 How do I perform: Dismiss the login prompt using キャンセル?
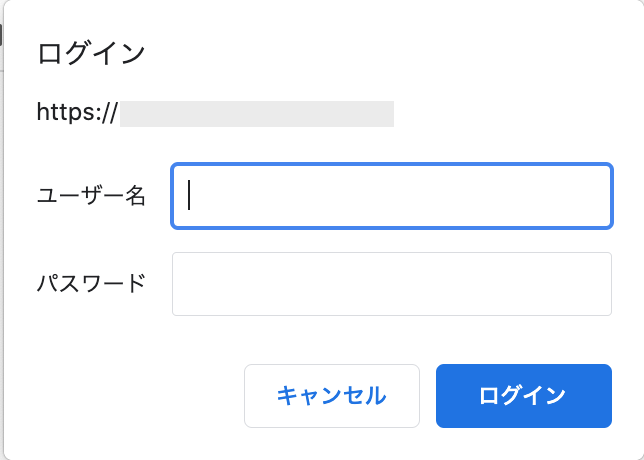(x=331, y=396)
